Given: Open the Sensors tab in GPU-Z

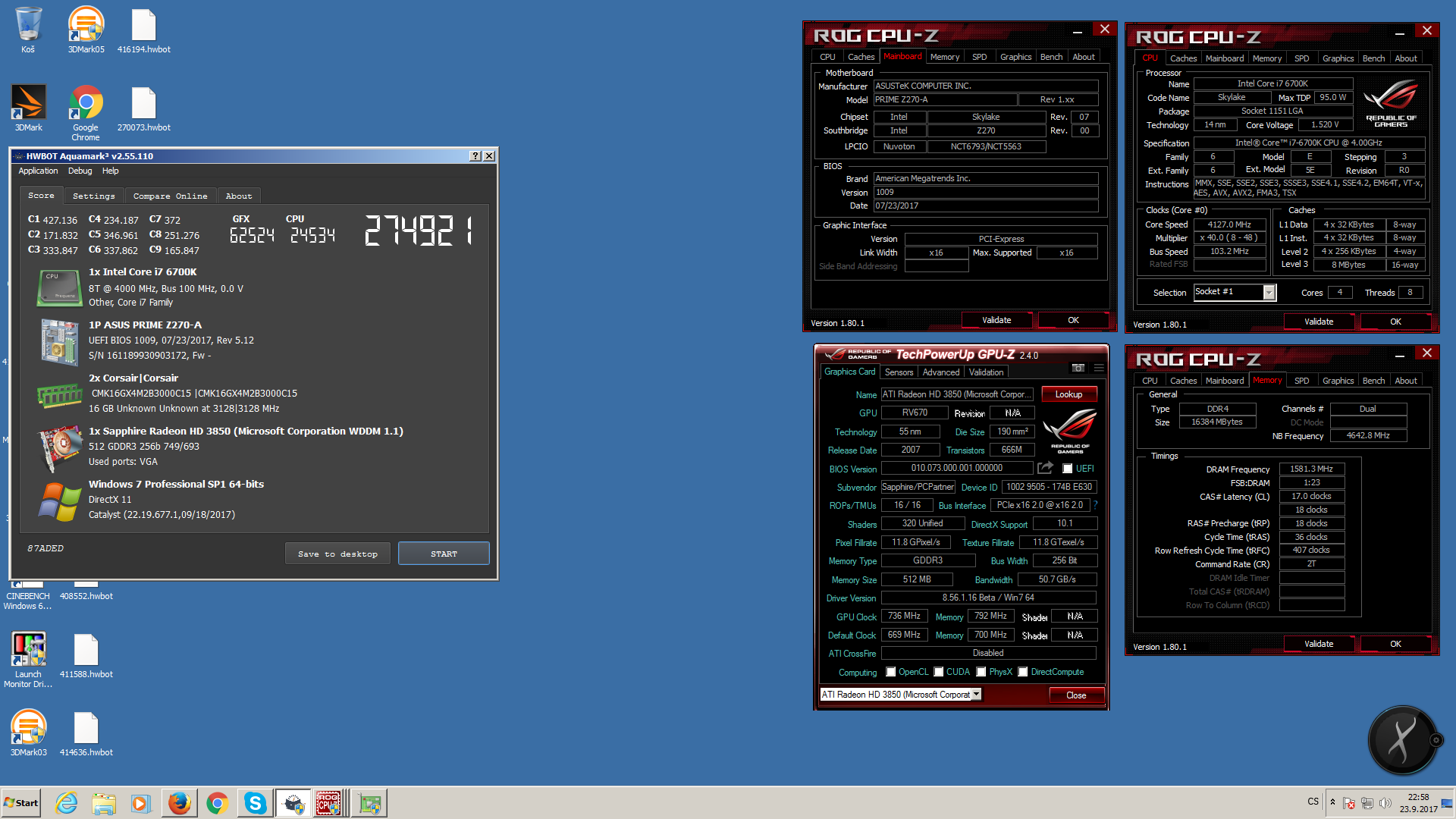Looking at the screenshot, I should (899, 372).
